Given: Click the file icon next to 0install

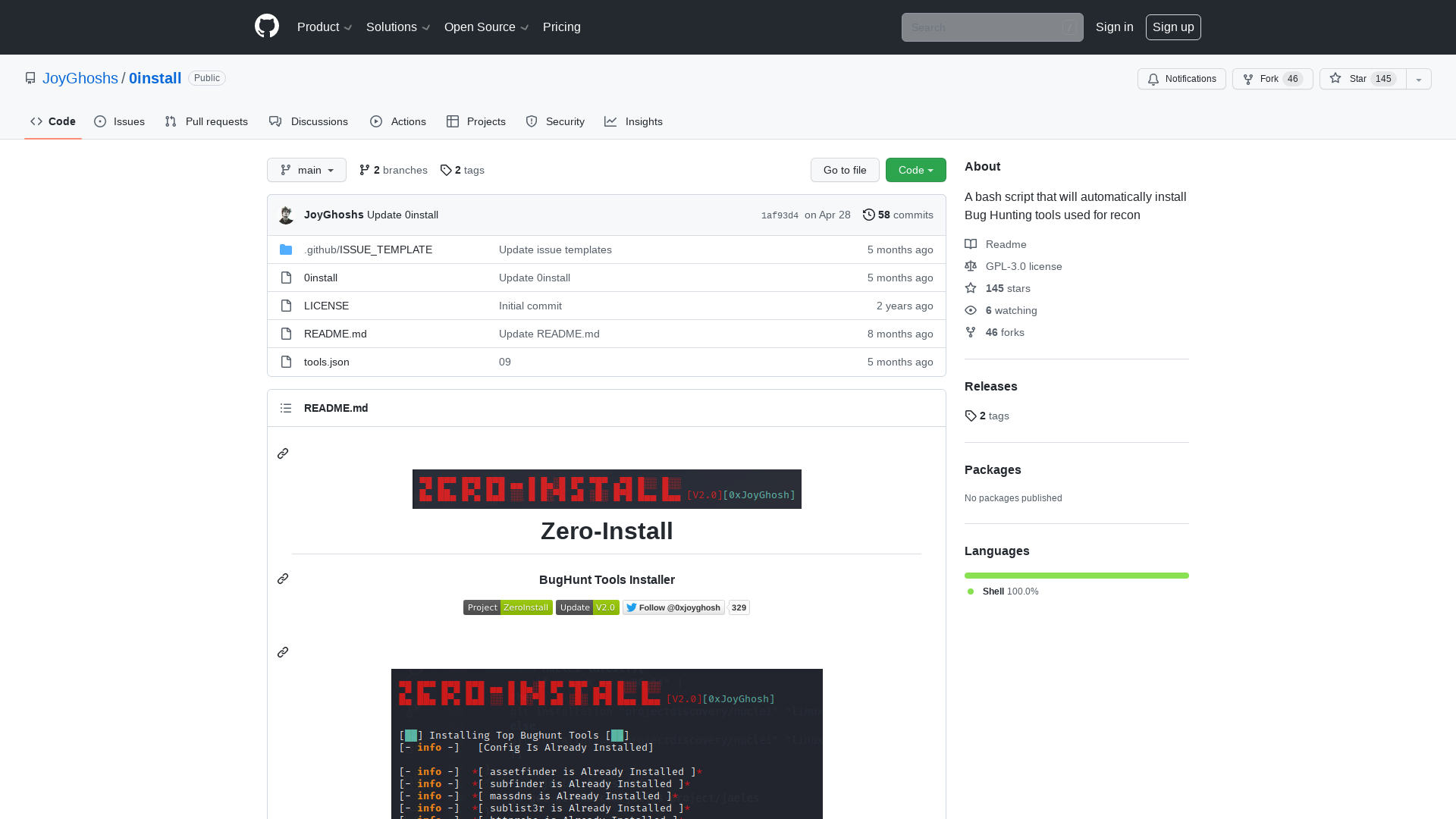Looking at the screenshot, I should coord(286,278).
